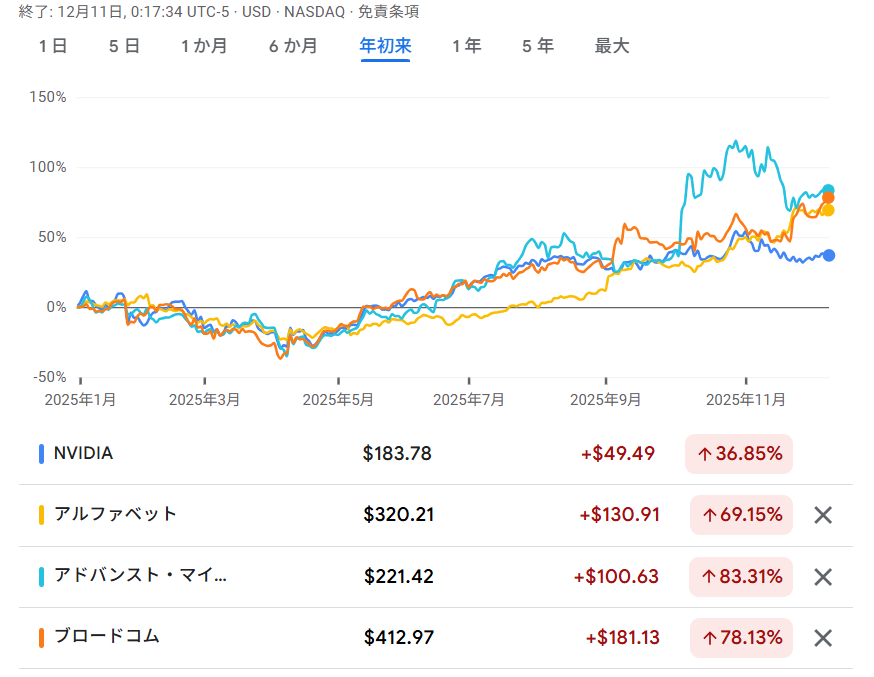Click the 2025年3月 axis label

pos(205,400)
